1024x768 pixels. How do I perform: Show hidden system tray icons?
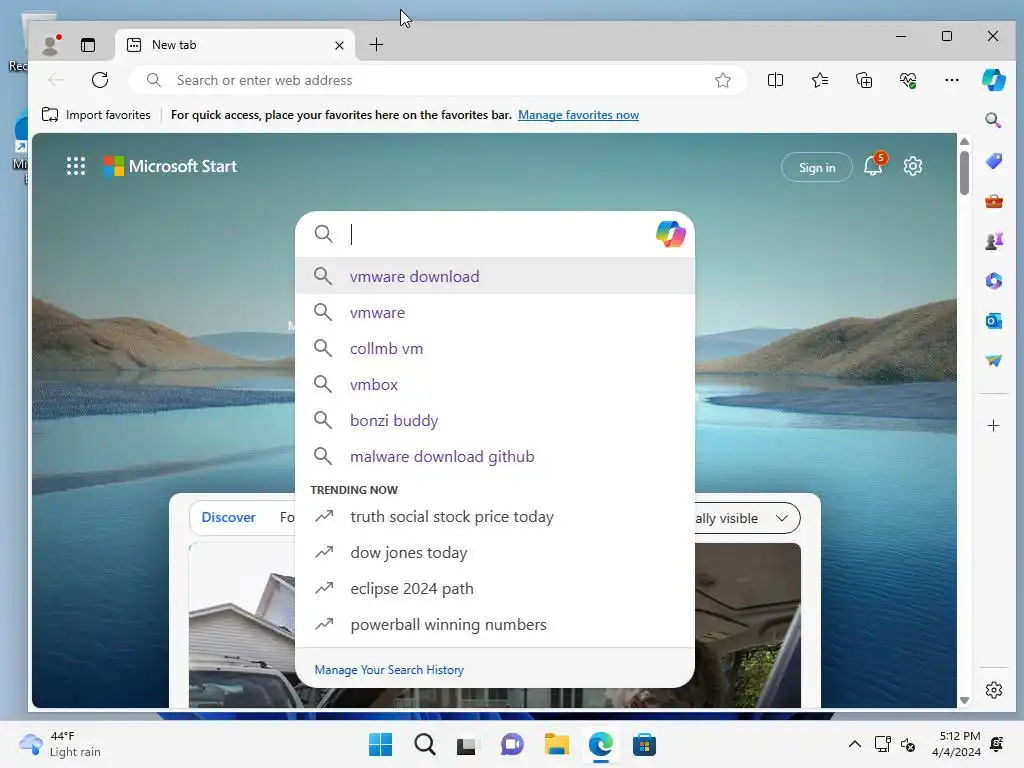854,744
